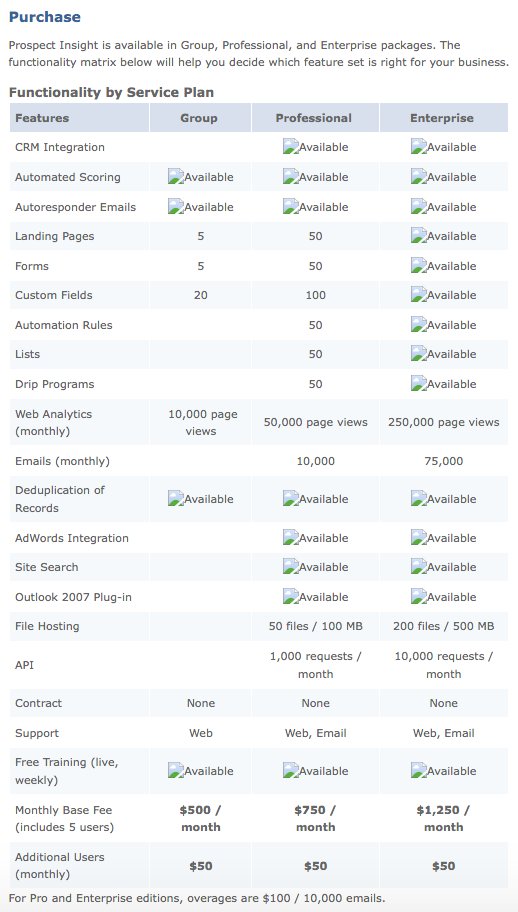Click Available icon for Drip Programs under Enterprise
518x912 pixels.
[x=444, y=384]
